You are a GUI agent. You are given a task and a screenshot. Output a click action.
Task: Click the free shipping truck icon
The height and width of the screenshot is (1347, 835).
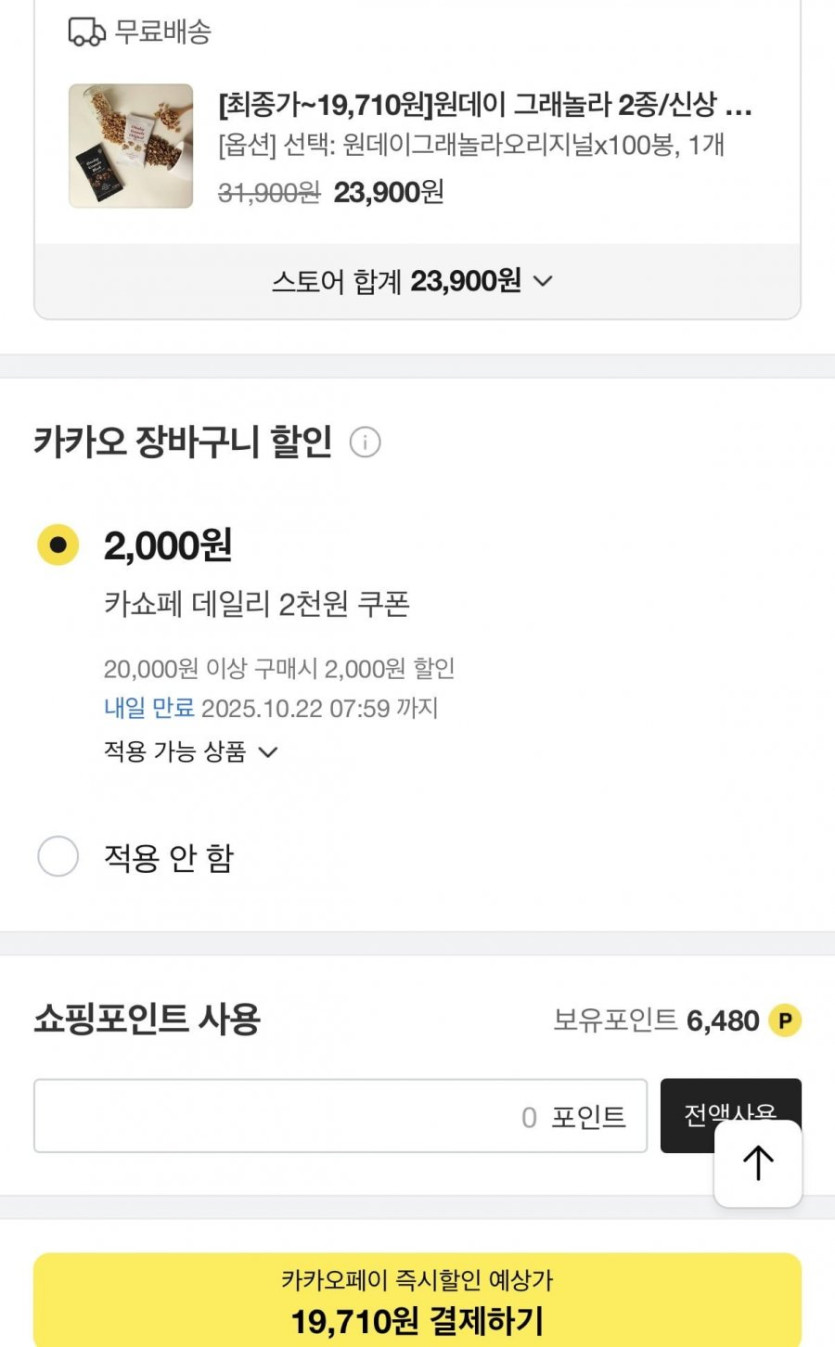click(87, 32)
